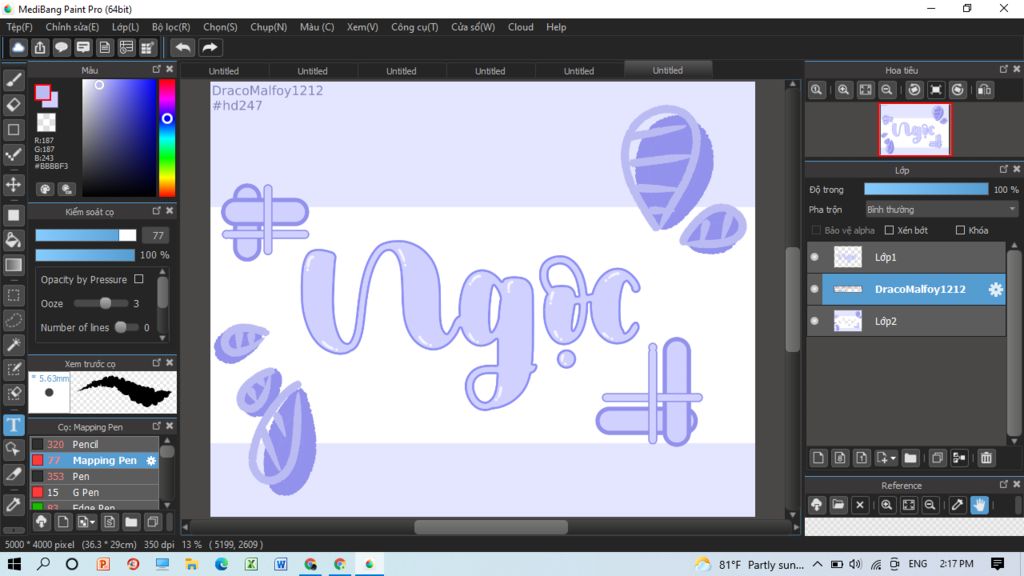Open the Lớp(L) menu
Image resolution: width=1024 pixels, height=576 pixels.
pyautogui.click(x=125, y=27)
